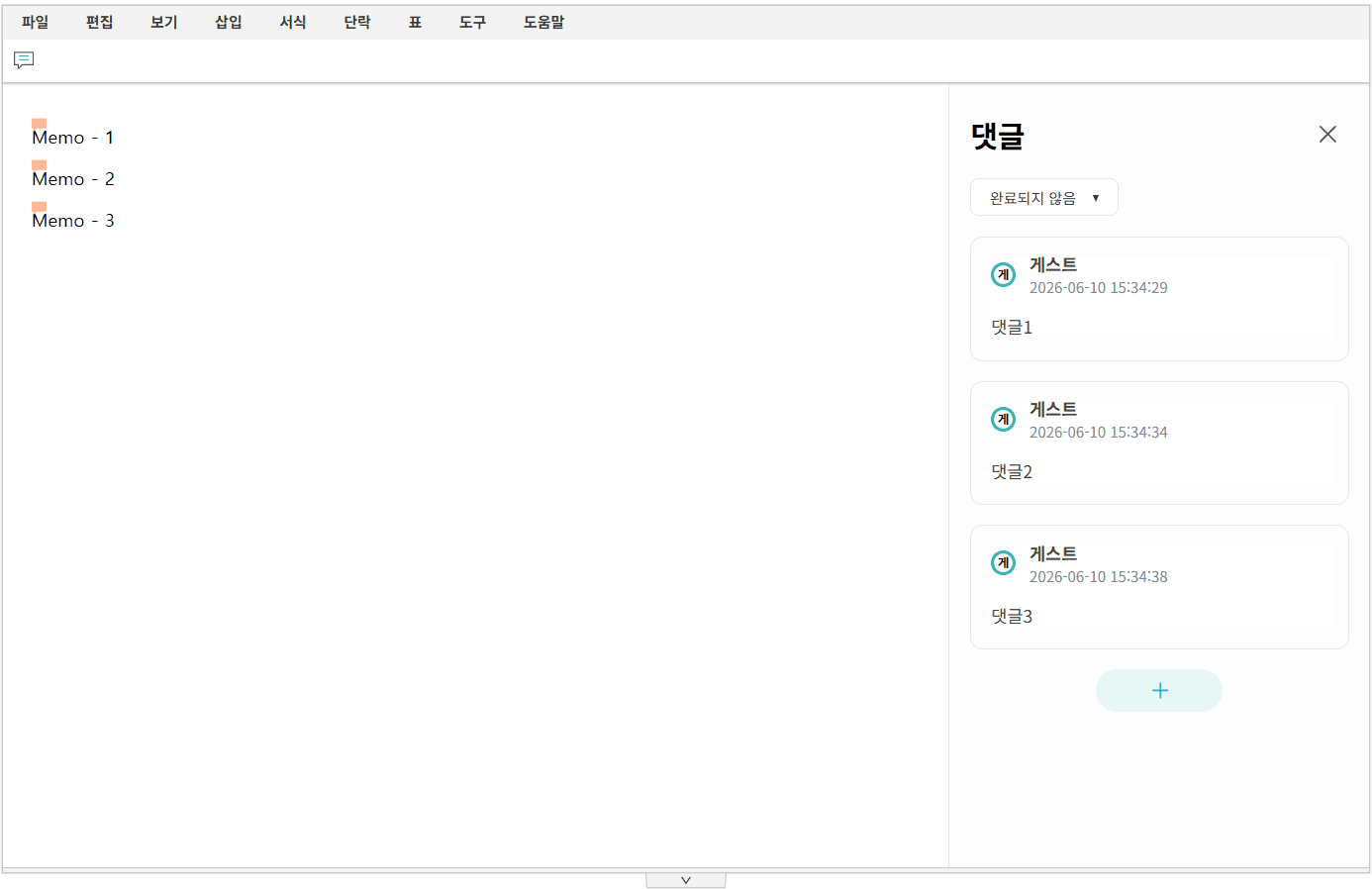This screenshot has width=1372, height=889.
Task: Click the comment marker above Memo - 3
Action: click(40, 207)
